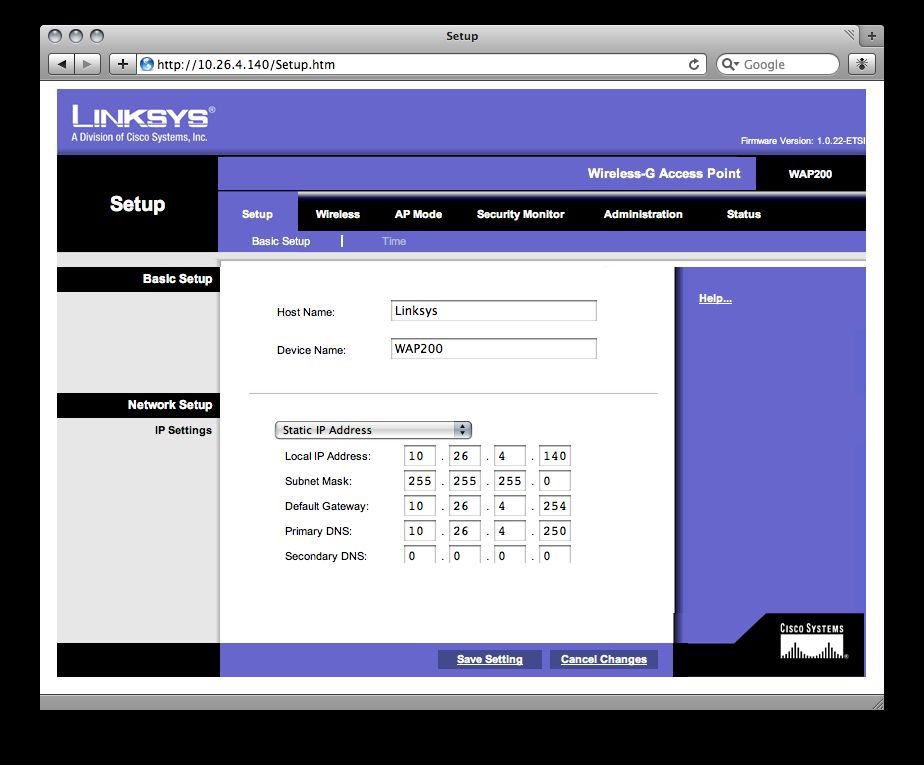Click Subnet Mask second octet field
Screen dimensions: 924x765
[464, 481]
